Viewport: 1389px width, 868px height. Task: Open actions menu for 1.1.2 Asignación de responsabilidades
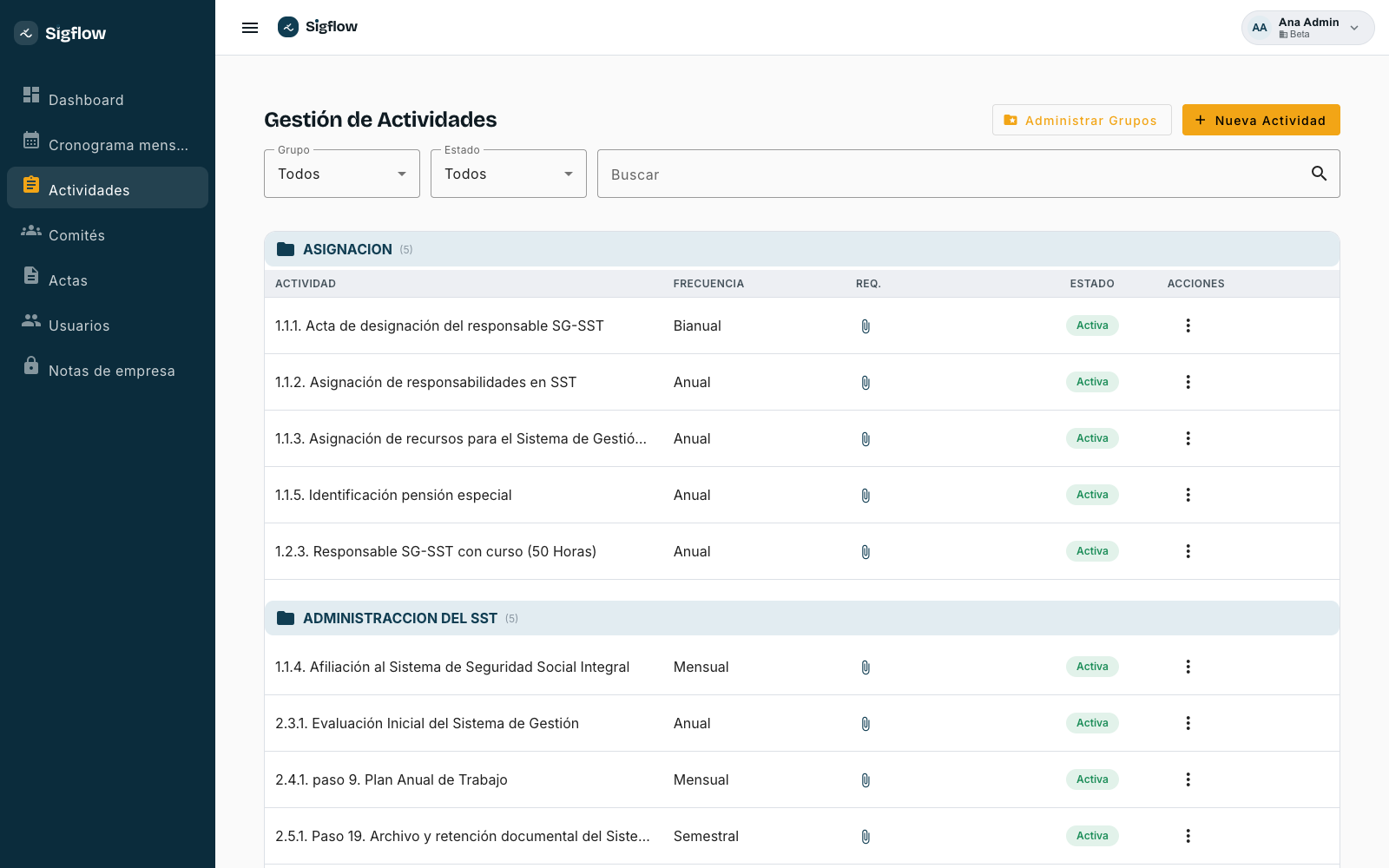(1188, 382)
